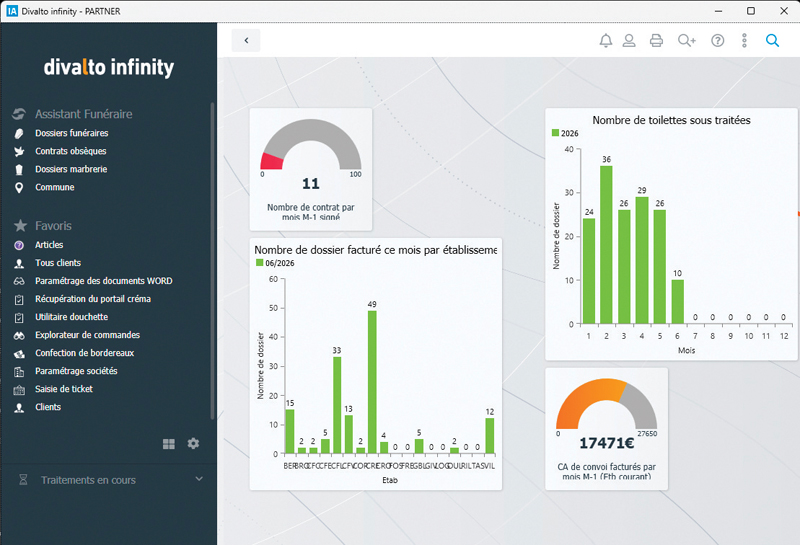Click the glasses icon beside Paramétrage des documents WORD
800x545 pixels.
tap(19, 281)
